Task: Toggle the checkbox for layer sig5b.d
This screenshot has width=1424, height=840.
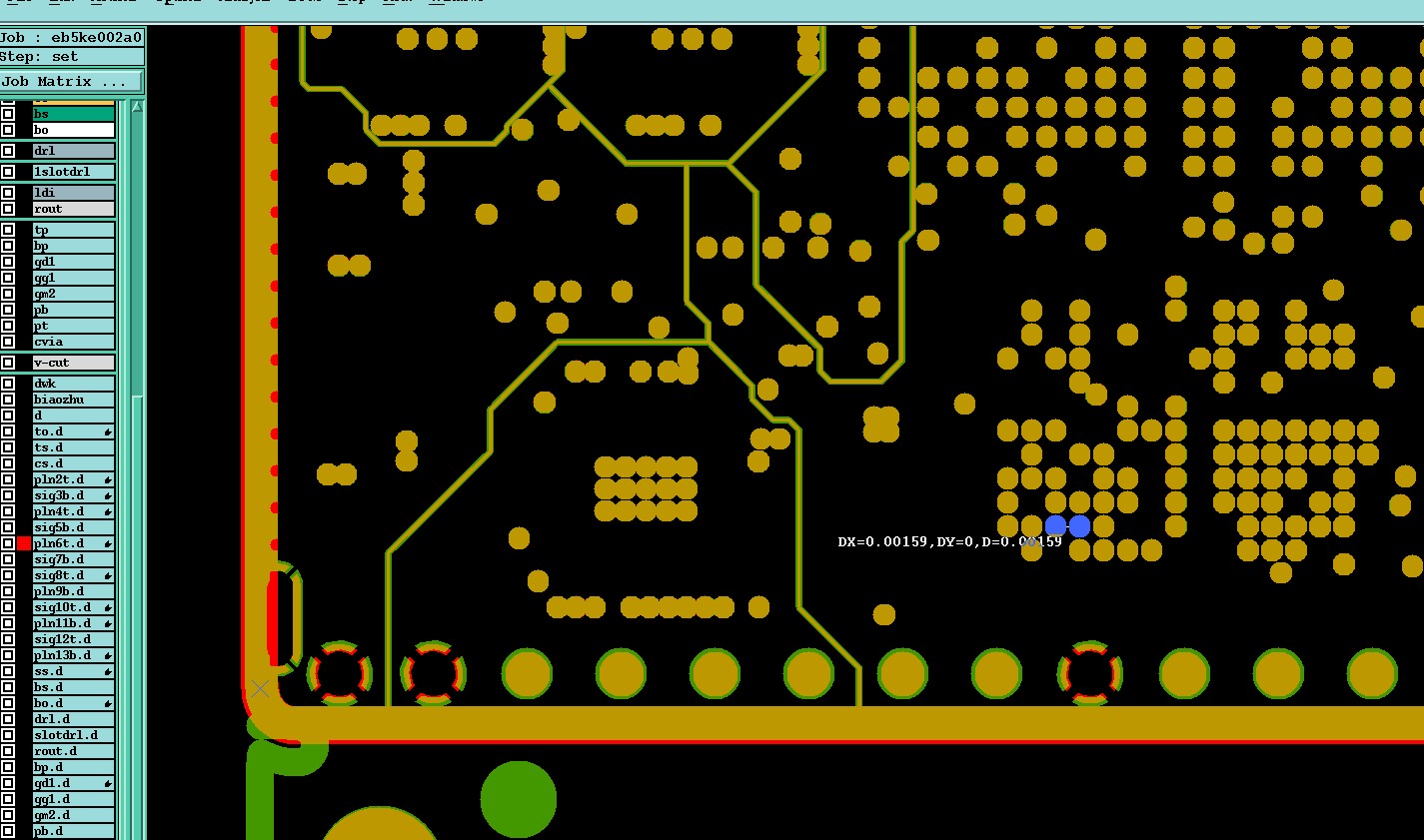Action: point(8,527)
